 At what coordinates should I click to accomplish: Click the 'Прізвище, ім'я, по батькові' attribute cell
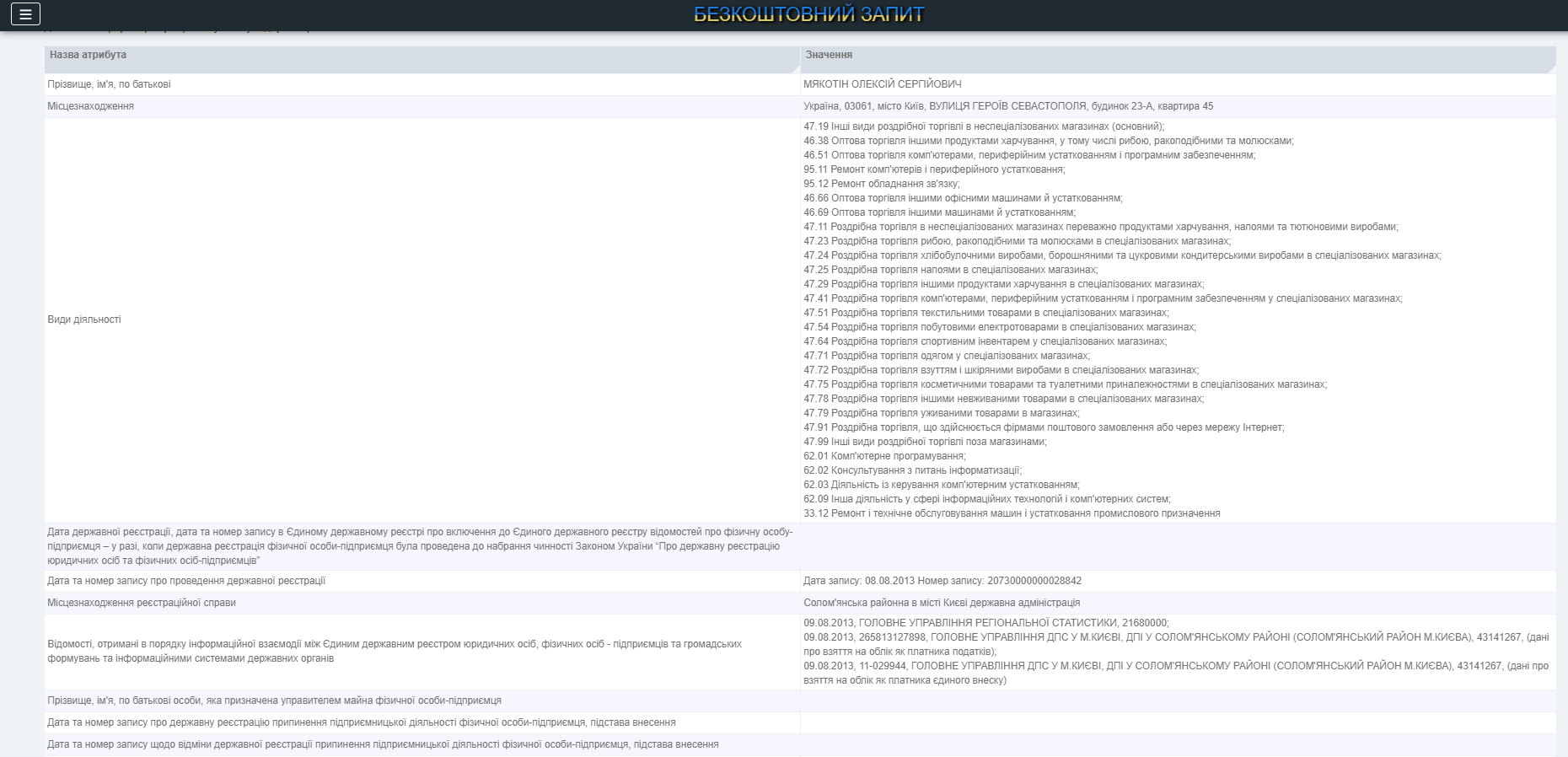click(x=110, y=84)
